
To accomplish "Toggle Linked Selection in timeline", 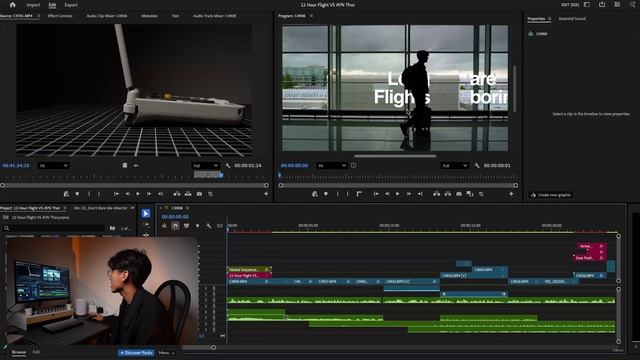I will 187,225.
